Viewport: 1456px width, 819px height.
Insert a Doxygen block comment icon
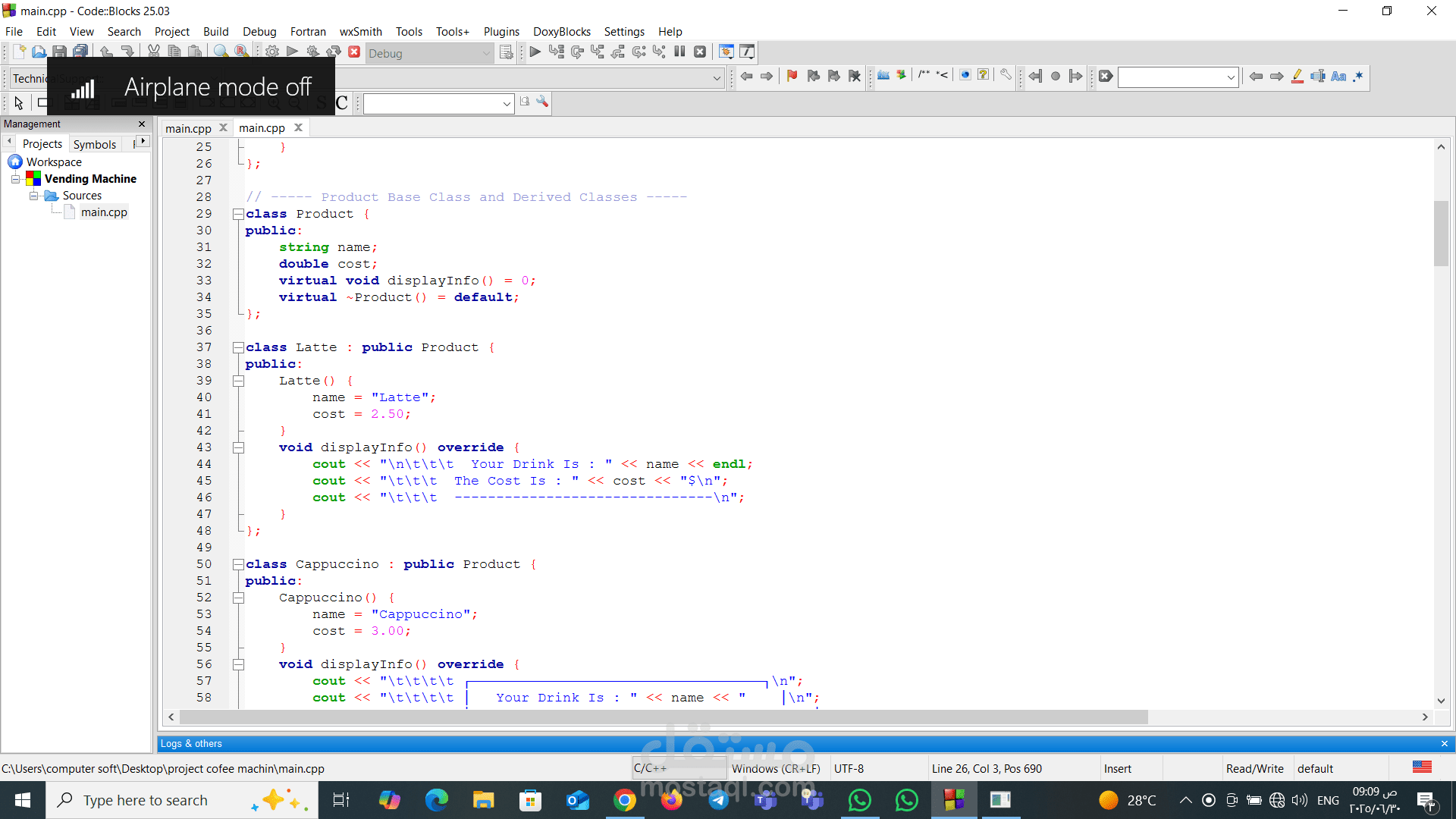(x=924, y=76)
